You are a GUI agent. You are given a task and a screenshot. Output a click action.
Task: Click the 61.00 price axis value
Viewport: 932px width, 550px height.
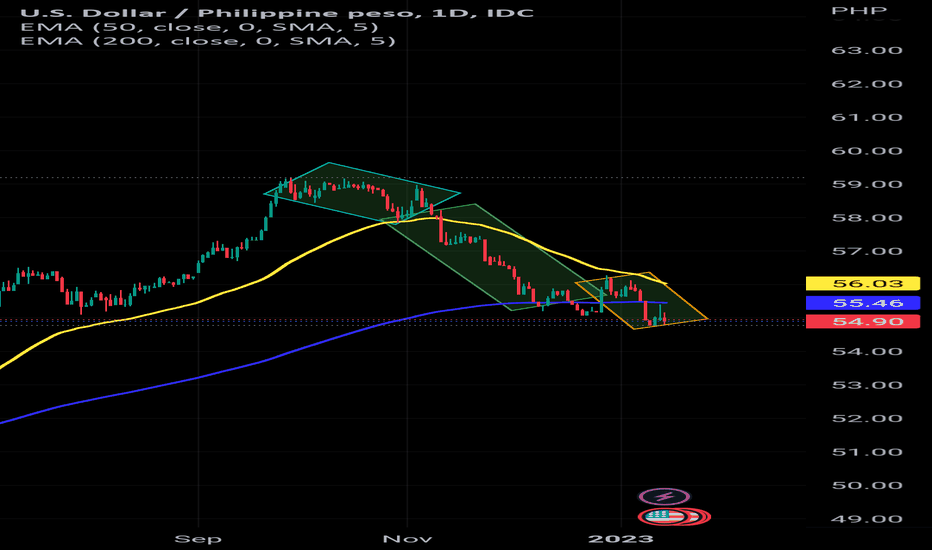click(x=867, y=118)
